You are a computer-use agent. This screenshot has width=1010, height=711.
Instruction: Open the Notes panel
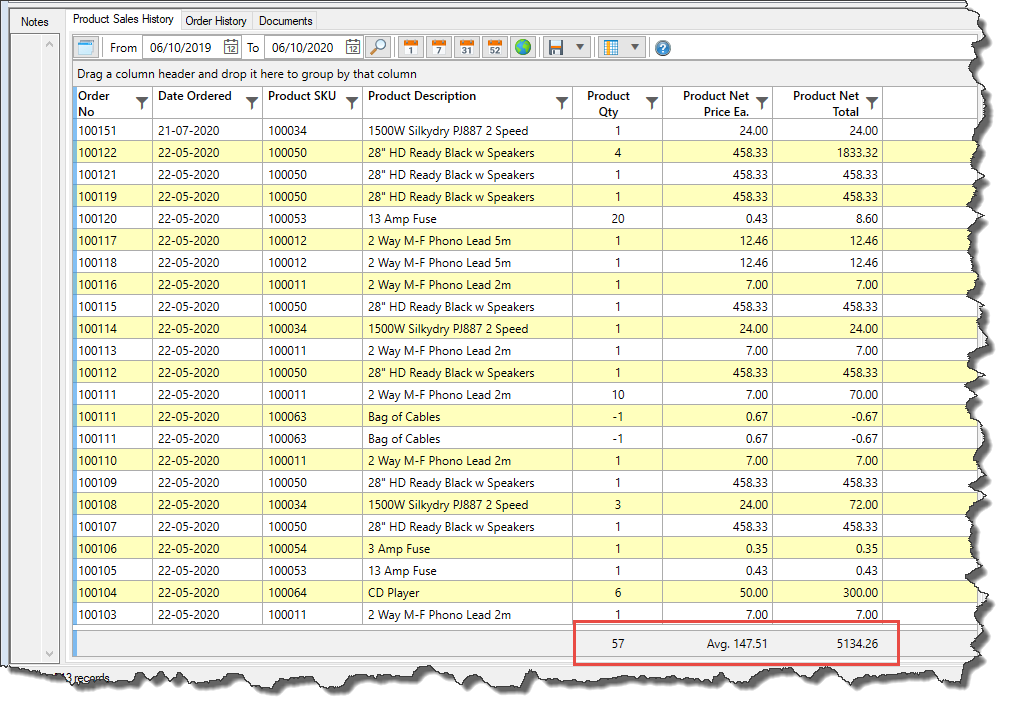[x=35, y=21]
